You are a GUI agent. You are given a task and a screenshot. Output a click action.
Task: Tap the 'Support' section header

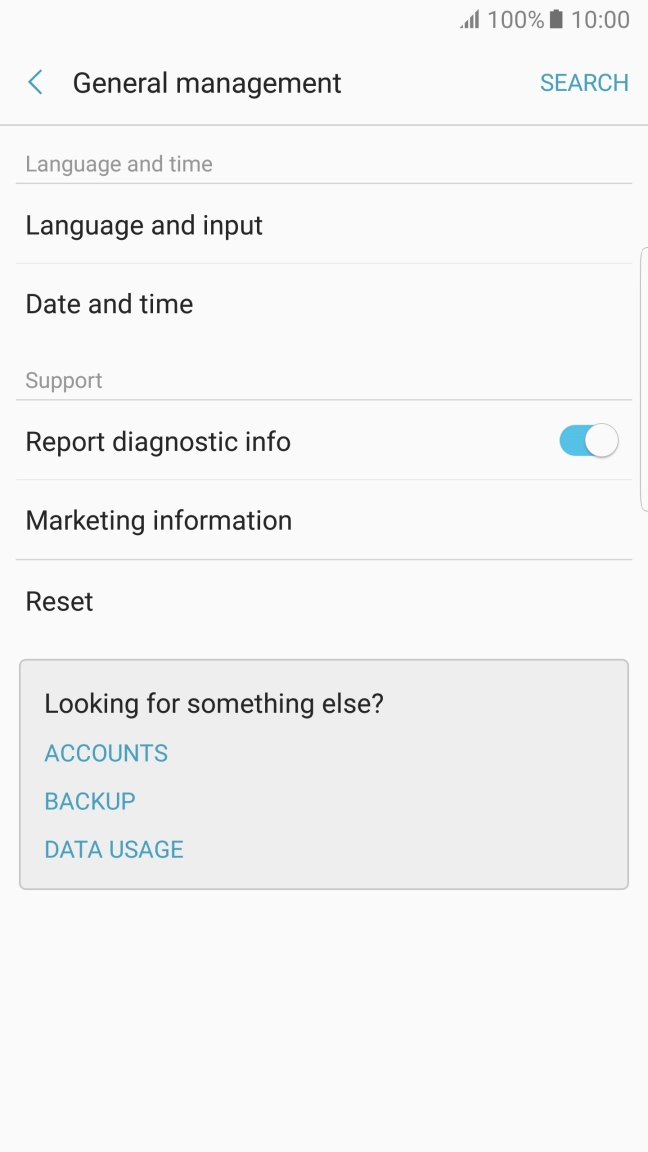point(64,381)
